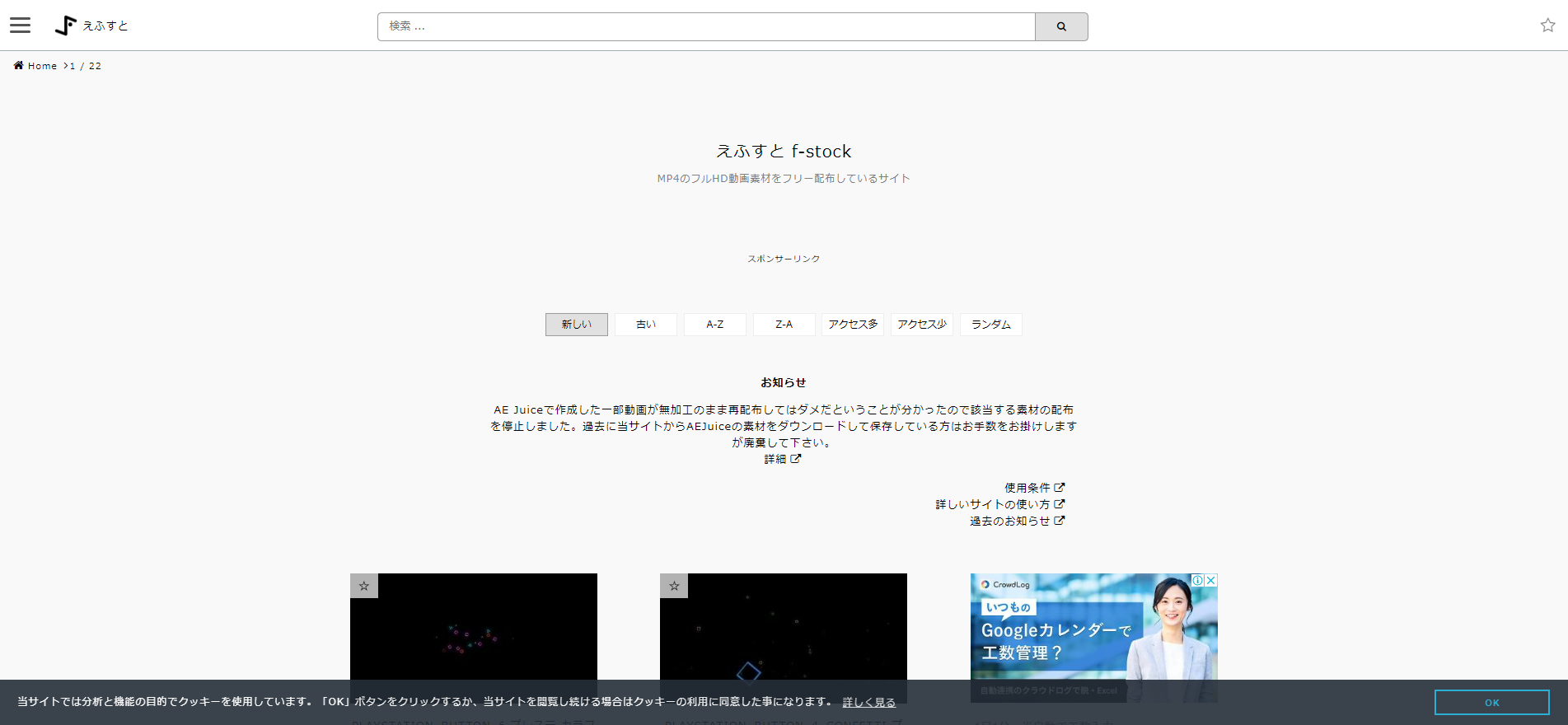Image resolution: width=1568 pixels, height=725 pixels.
Task: Open the first video thumbnail with colored particles
Action: click(x=474, y=638)
